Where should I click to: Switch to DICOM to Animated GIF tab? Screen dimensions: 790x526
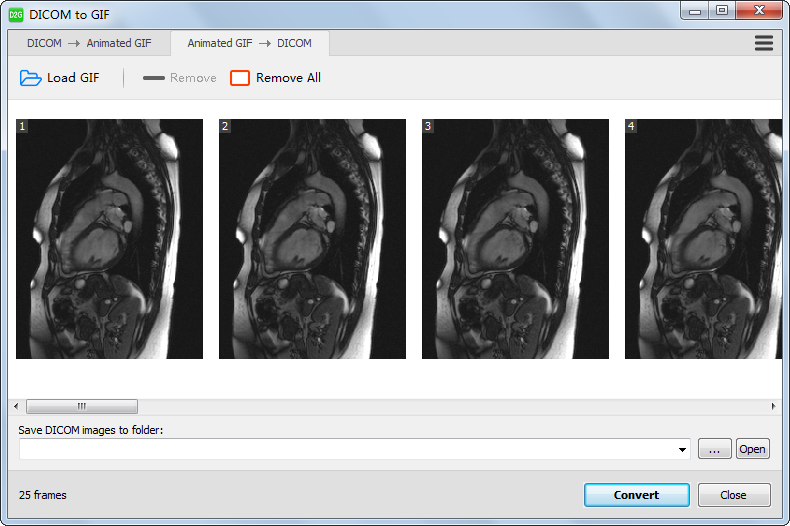90,43
